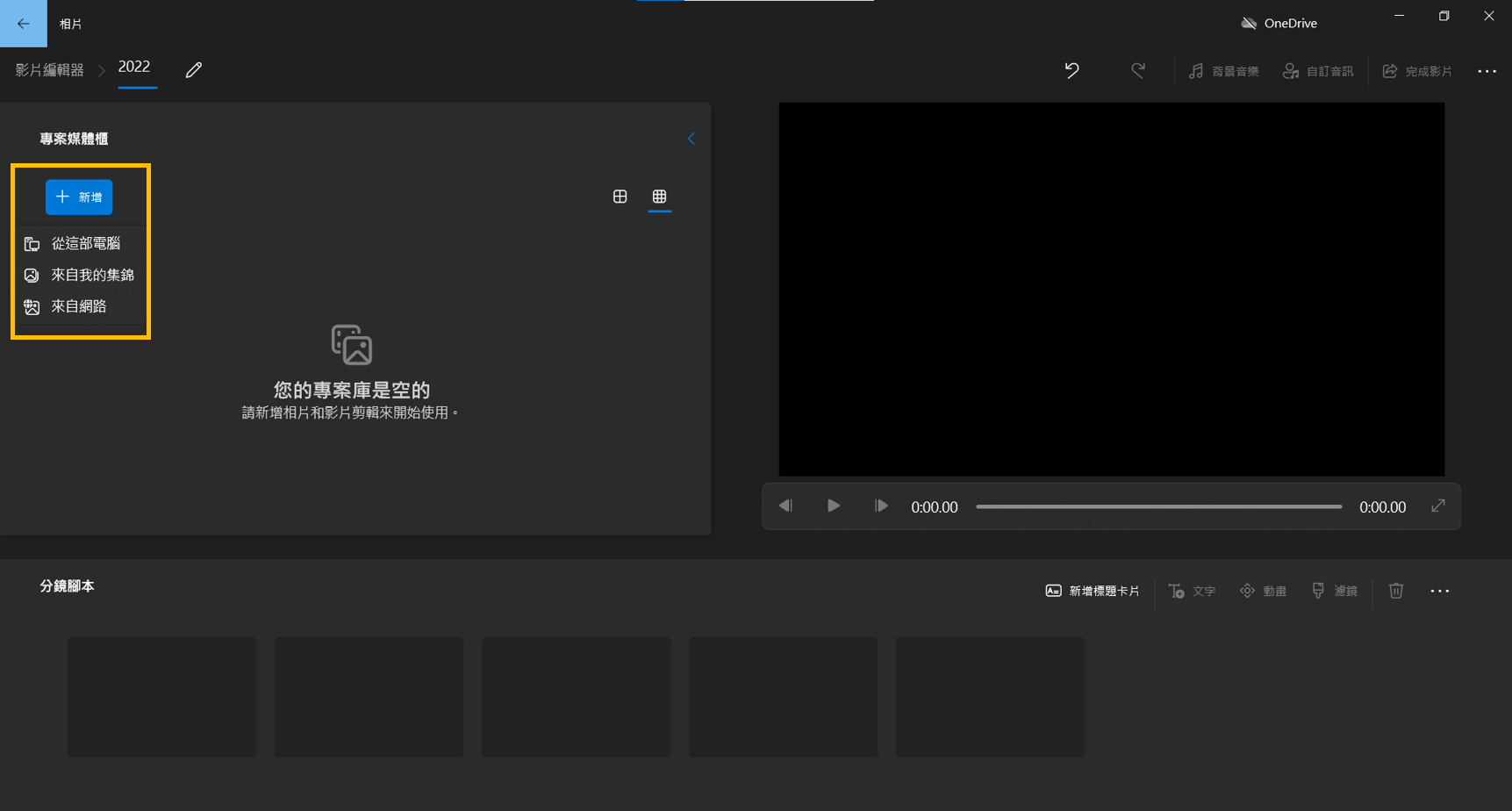Click the 請新增相片和影片剪輯來開始使用 hint text
Image resolution: width=1512 pixels, height=811 pixels.
point(350,413)
